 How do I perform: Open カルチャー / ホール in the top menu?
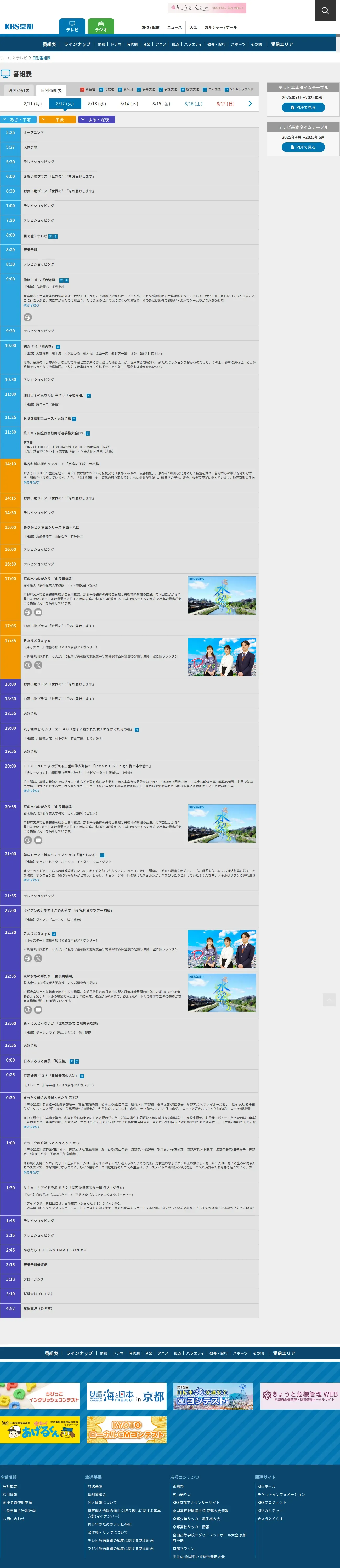click(x=220, y=27)
